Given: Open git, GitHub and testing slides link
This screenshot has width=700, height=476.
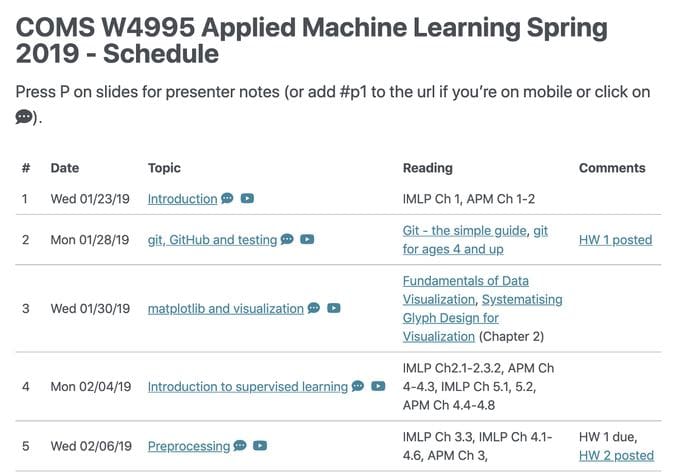Looking at the screenshot, I should tap(212, 240).
